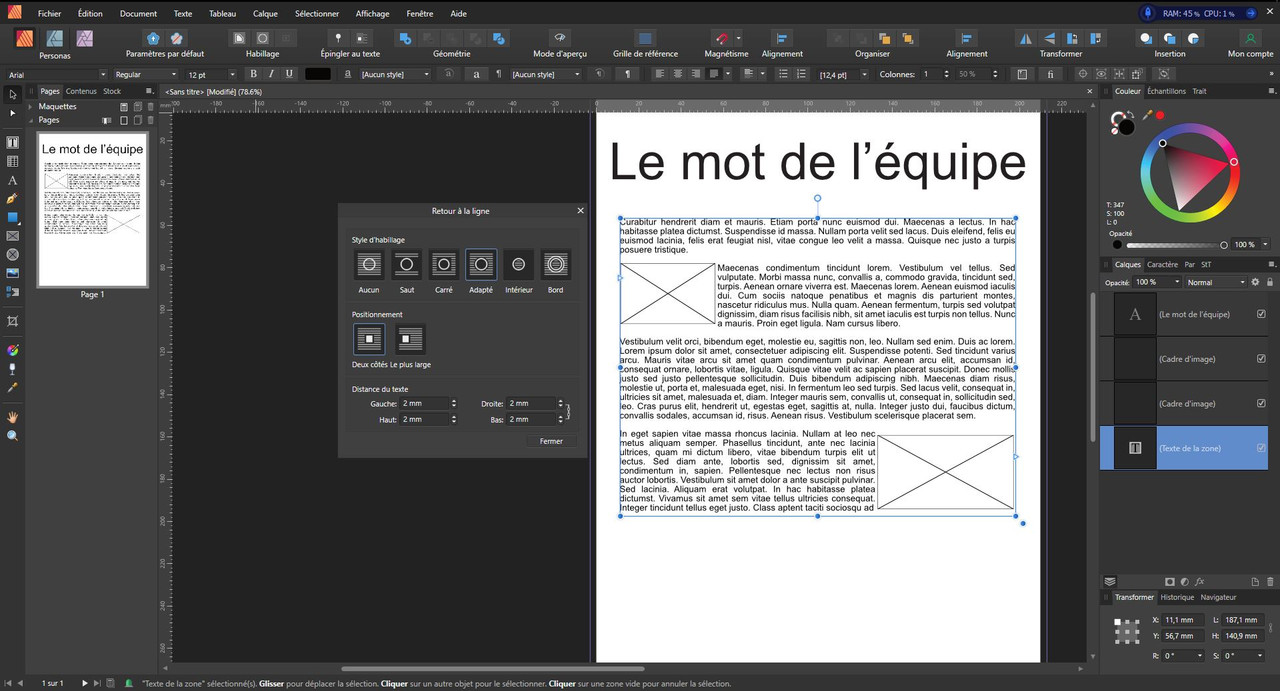Switch to the Historique tab
The image size is (1280, 691).
coord(1177,597)
